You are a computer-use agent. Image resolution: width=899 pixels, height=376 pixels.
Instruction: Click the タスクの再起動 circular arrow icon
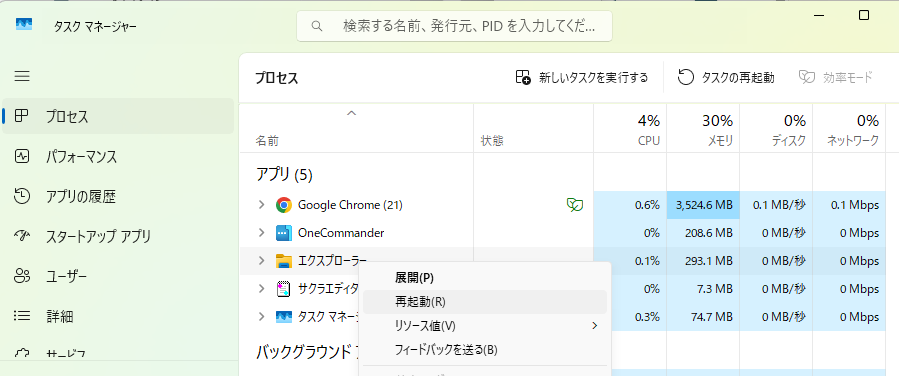[686, 77]
